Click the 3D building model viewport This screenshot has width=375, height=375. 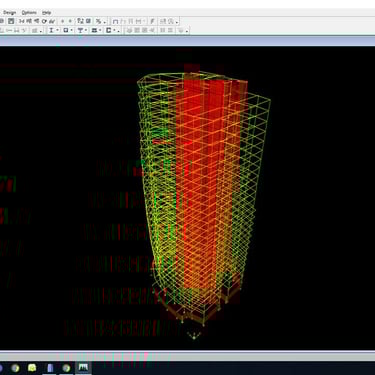pos(187,198)
